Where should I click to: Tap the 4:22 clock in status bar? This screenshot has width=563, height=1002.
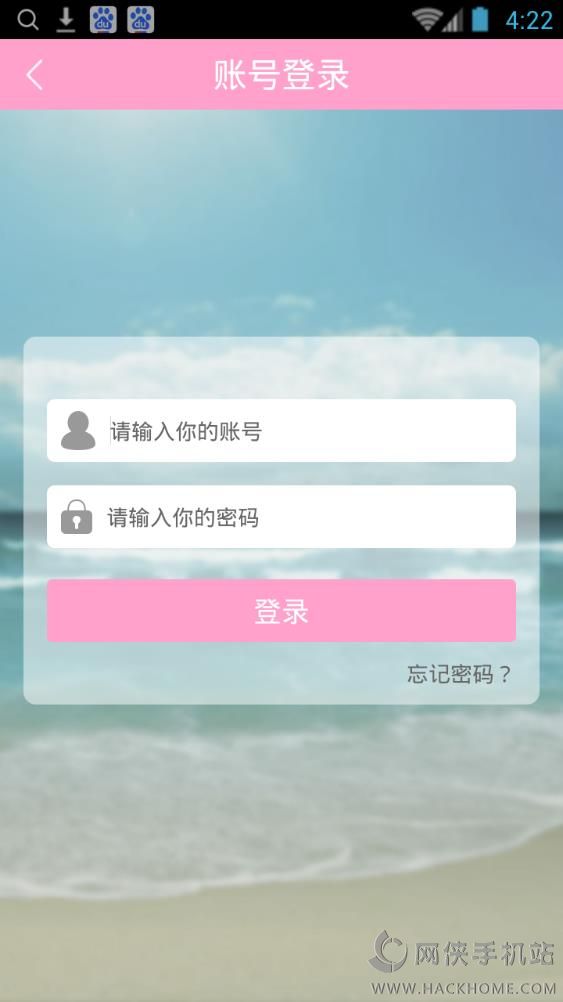pyautogui.click(x=528, y=20)
